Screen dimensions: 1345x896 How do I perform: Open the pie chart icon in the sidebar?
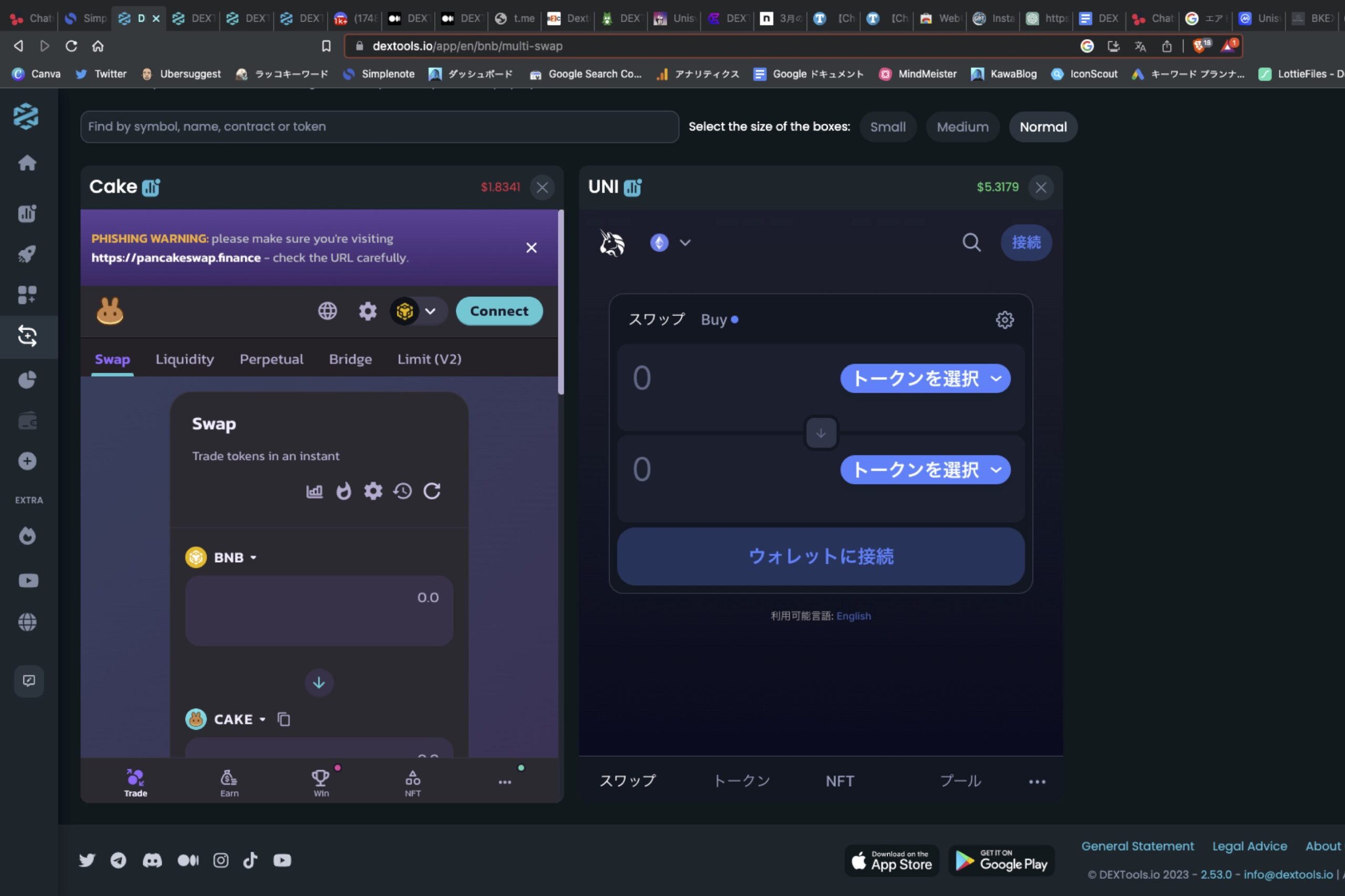(x=27, y=379)
